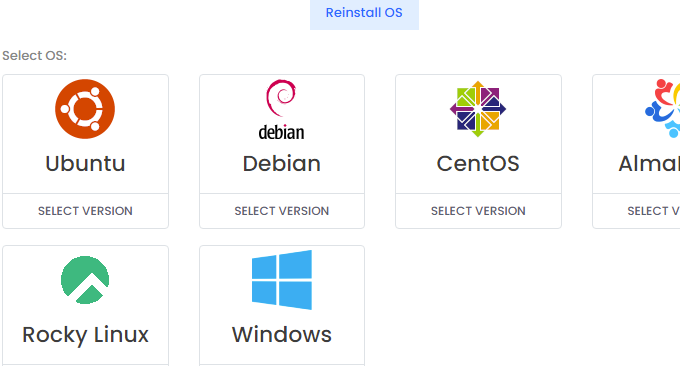This screenshot has width=680, height=366.
Task: Select the Windows name label
Action: (x=282, y=334)
